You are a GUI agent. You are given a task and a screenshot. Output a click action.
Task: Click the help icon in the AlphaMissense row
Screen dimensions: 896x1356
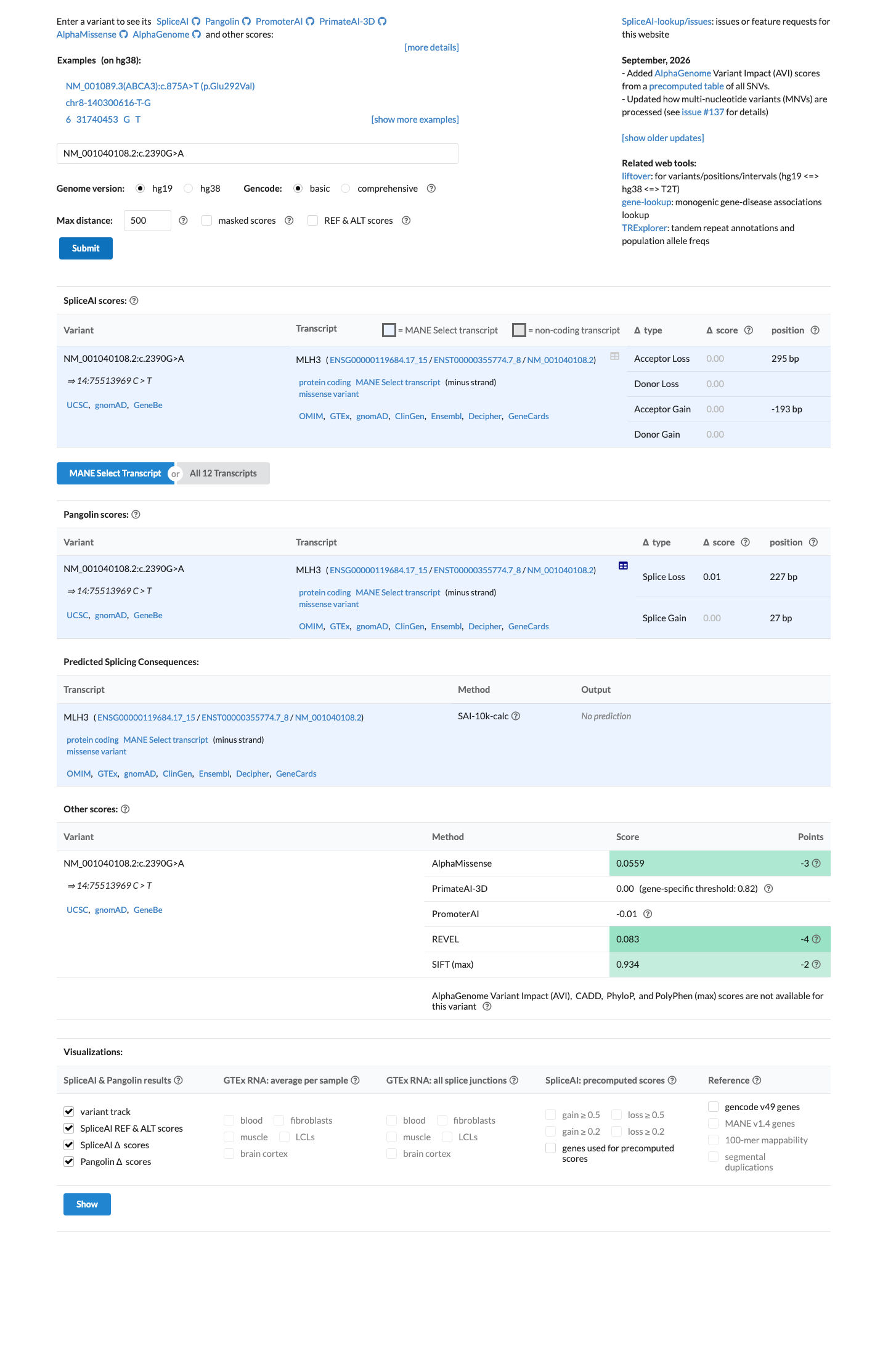point(817,864)
